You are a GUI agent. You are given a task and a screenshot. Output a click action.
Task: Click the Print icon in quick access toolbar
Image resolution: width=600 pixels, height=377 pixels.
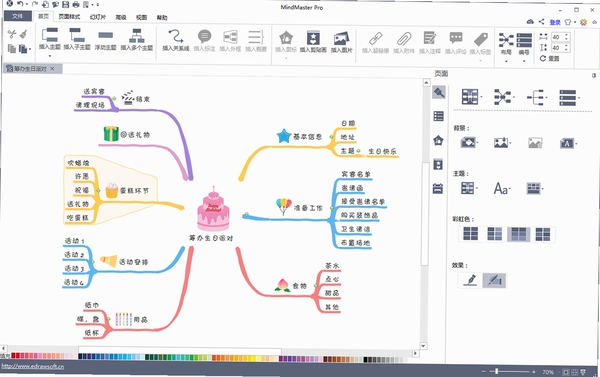coord(76,5)
